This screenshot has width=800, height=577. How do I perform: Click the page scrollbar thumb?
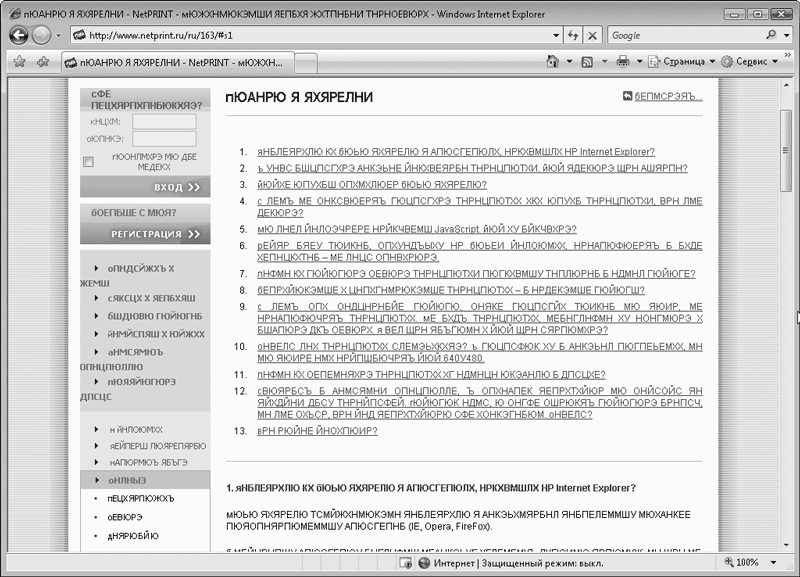[786, 150]
